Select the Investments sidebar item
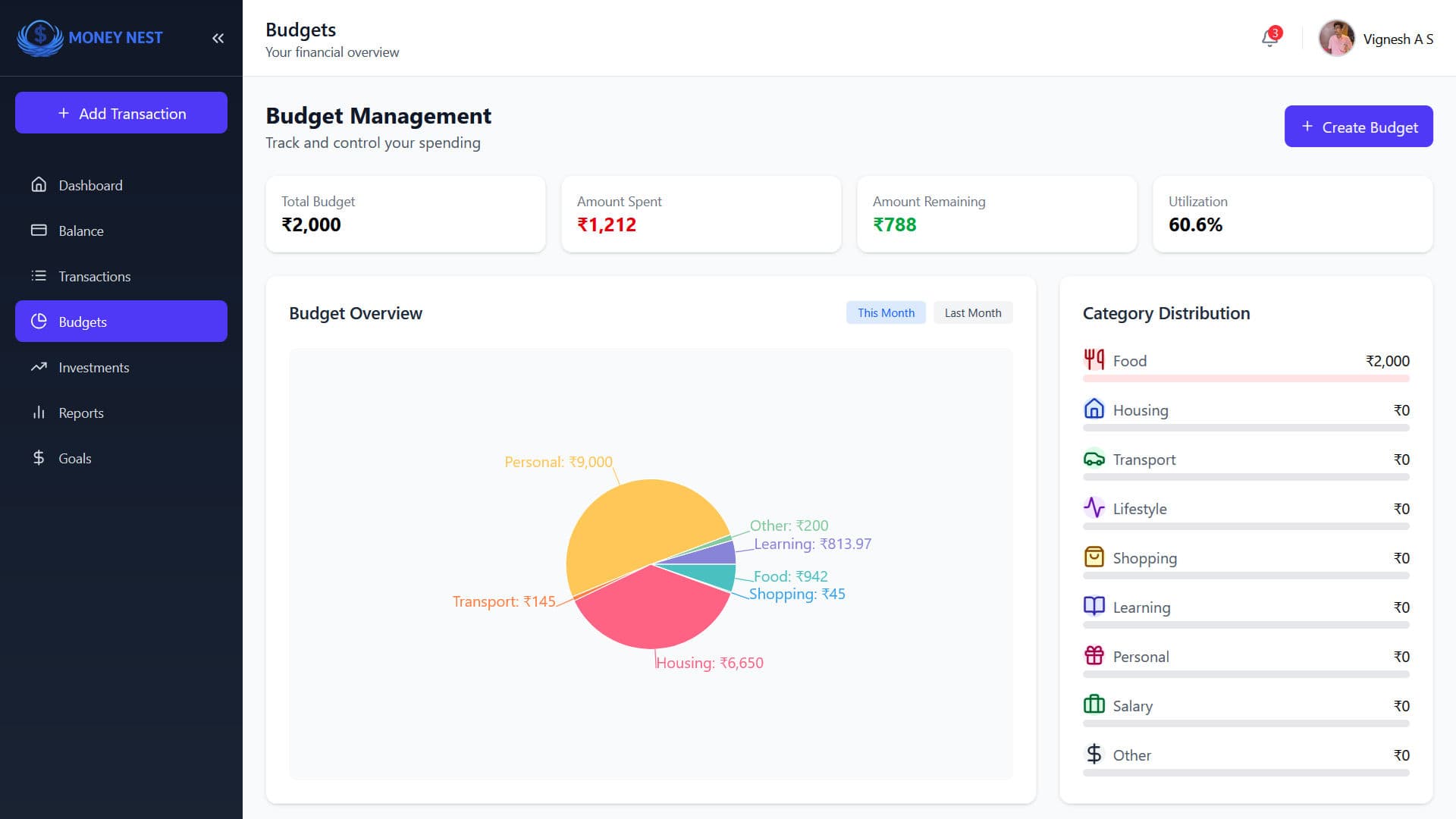Viewport: 1456px width, 819px height. (x=93, y=367)
